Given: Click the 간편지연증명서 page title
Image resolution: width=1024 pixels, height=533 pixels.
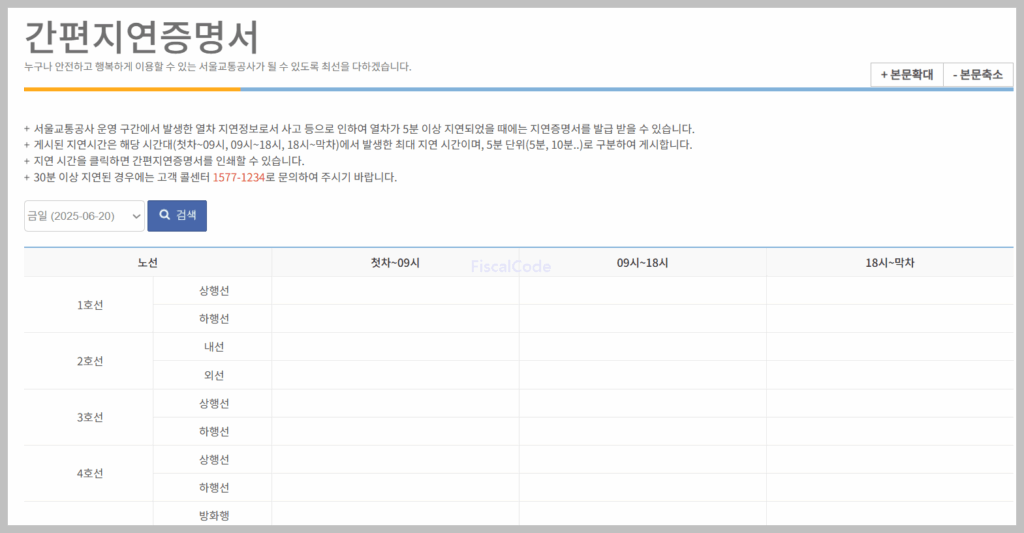Looking at the screenshot, I should pos(141,37).
